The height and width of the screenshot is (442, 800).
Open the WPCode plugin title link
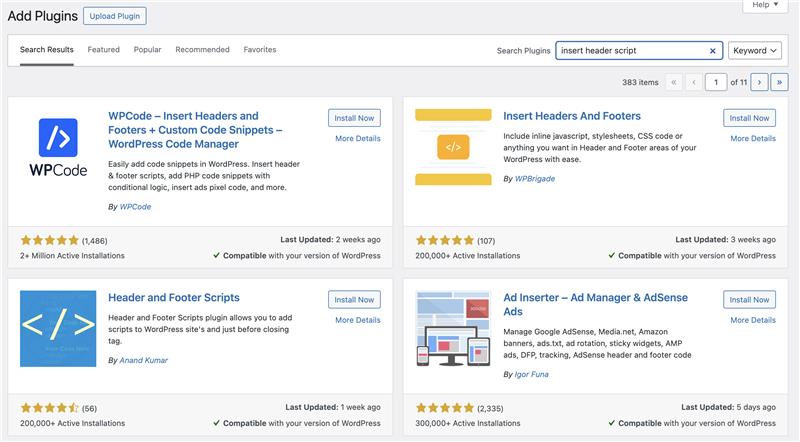195,130
